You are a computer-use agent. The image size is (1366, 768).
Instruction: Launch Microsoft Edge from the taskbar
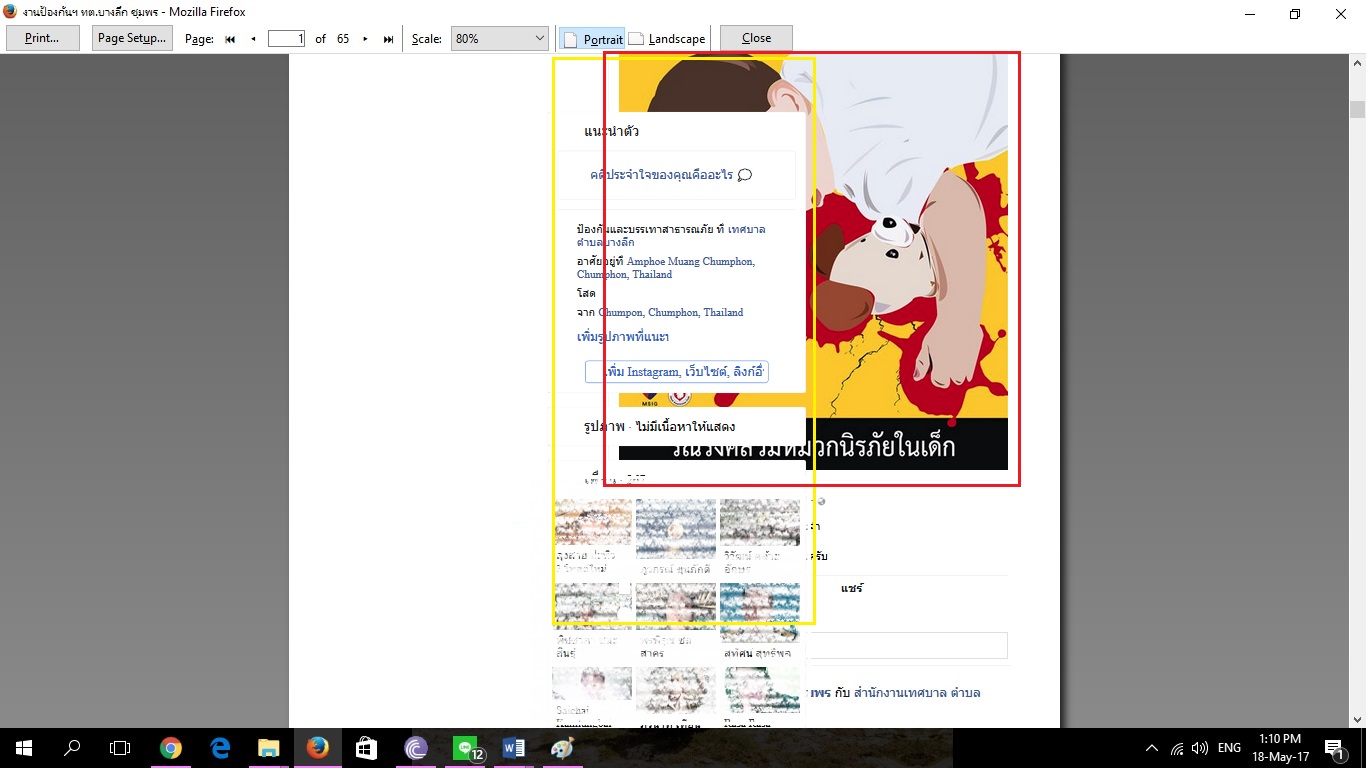[x=220, y=748]
